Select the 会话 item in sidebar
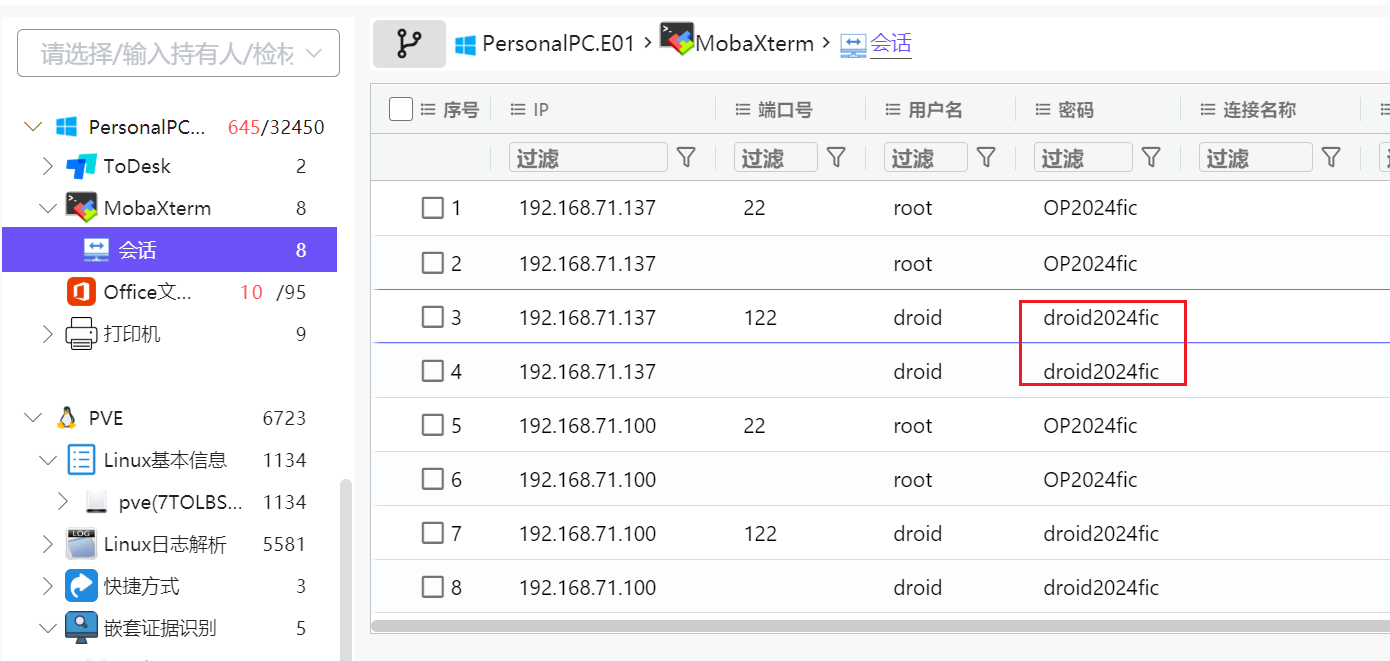 pyautogui.click(x=137, y=250)
